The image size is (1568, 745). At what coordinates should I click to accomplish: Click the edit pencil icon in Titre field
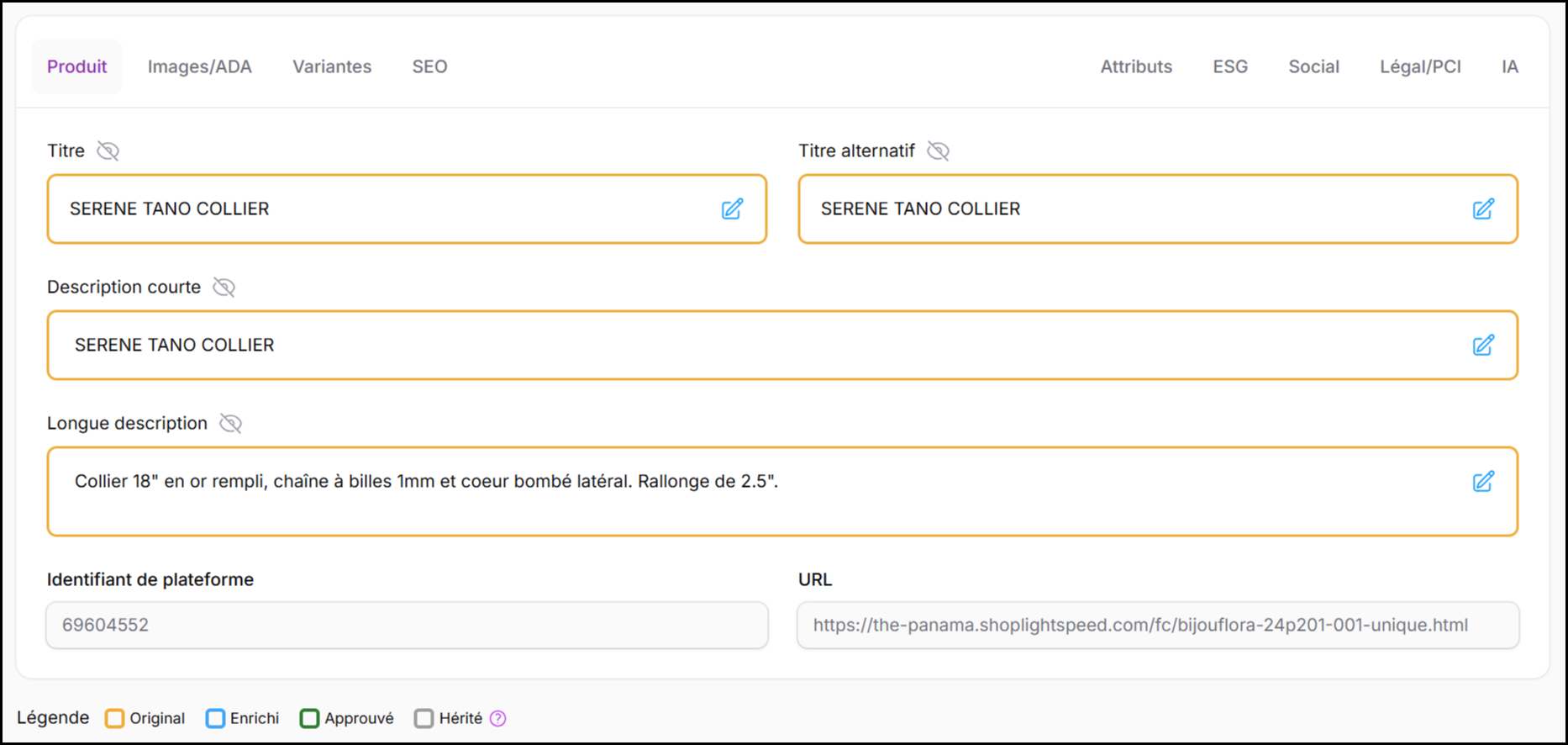pyautogui.click(x=732, y=209)
